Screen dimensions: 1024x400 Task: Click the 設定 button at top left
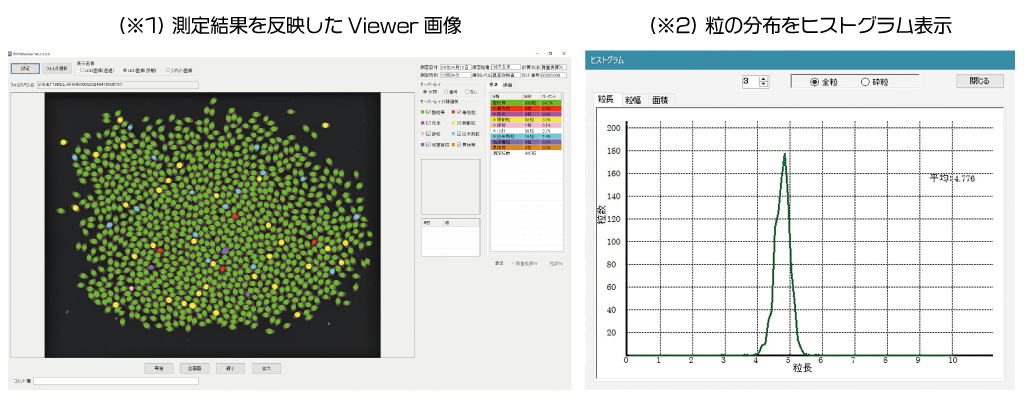click(26, 69)
